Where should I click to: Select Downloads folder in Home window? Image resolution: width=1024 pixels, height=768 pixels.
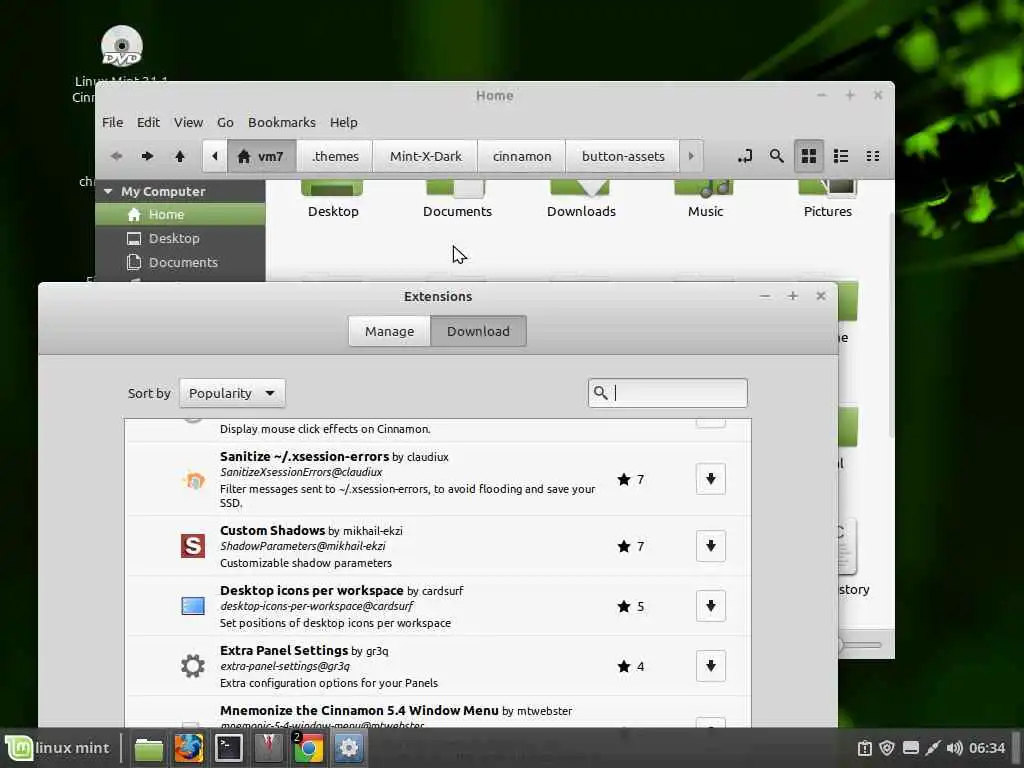point(581,200)
